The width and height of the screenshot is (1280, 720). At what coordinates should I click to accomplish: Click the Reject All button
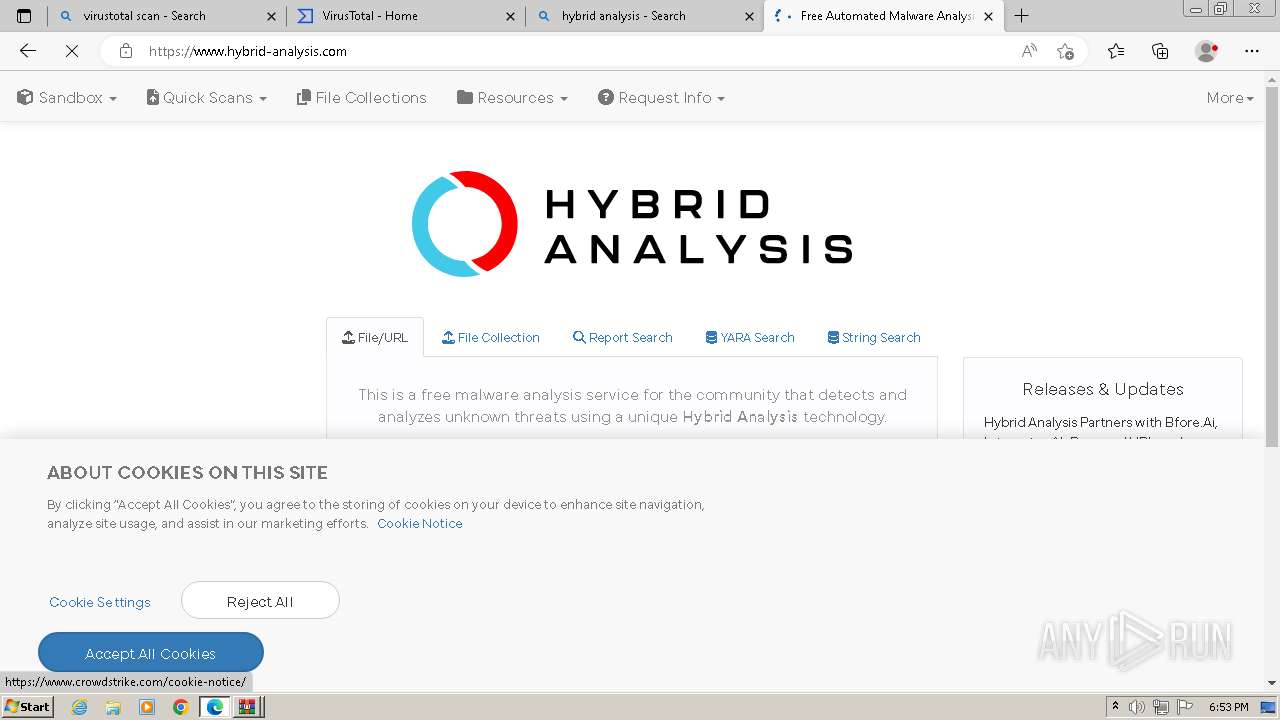[260, 601]
